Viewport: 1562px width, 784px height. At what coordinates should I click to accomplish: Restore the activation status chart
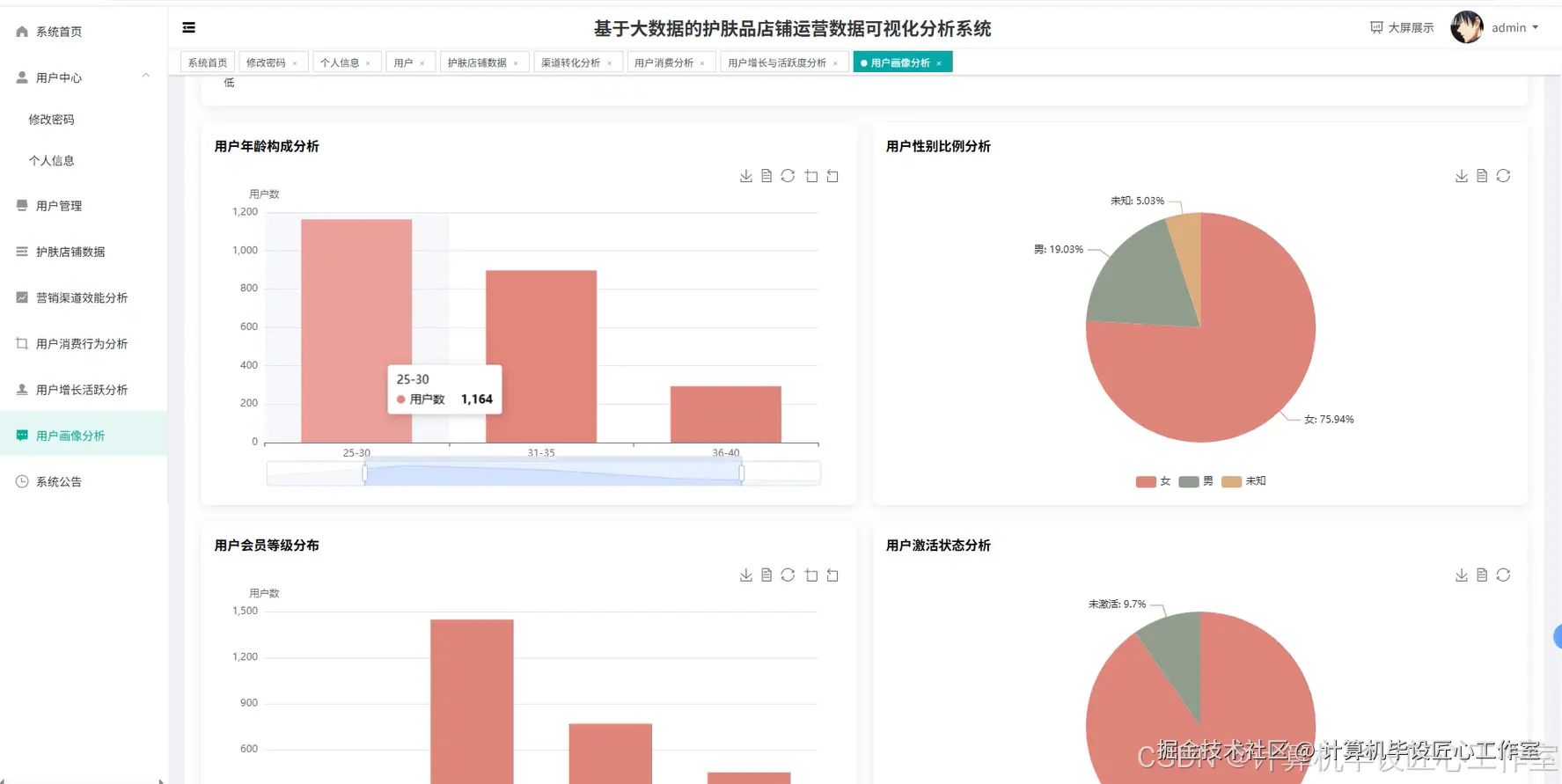[x=1503, y=575]
